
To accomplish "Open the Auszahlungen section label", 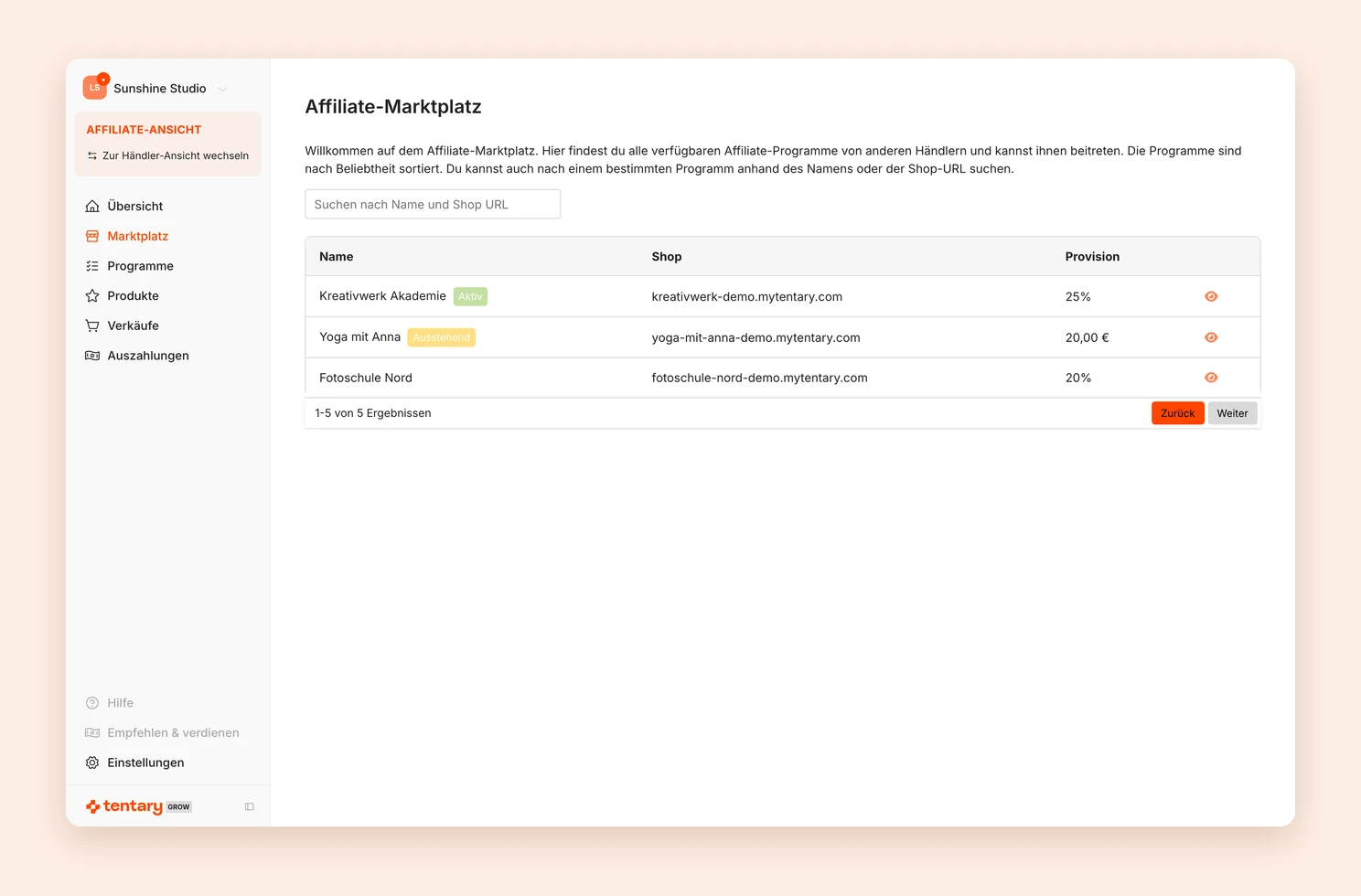I will pos(148,356).
